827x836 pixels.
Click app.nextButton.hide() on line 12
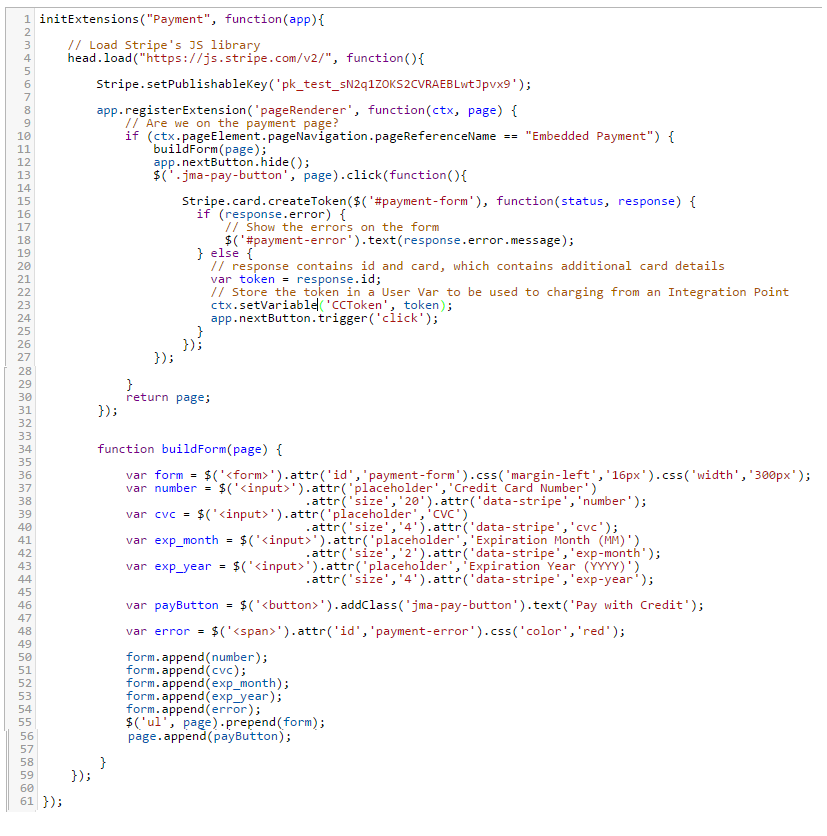(x=228, y=162)
